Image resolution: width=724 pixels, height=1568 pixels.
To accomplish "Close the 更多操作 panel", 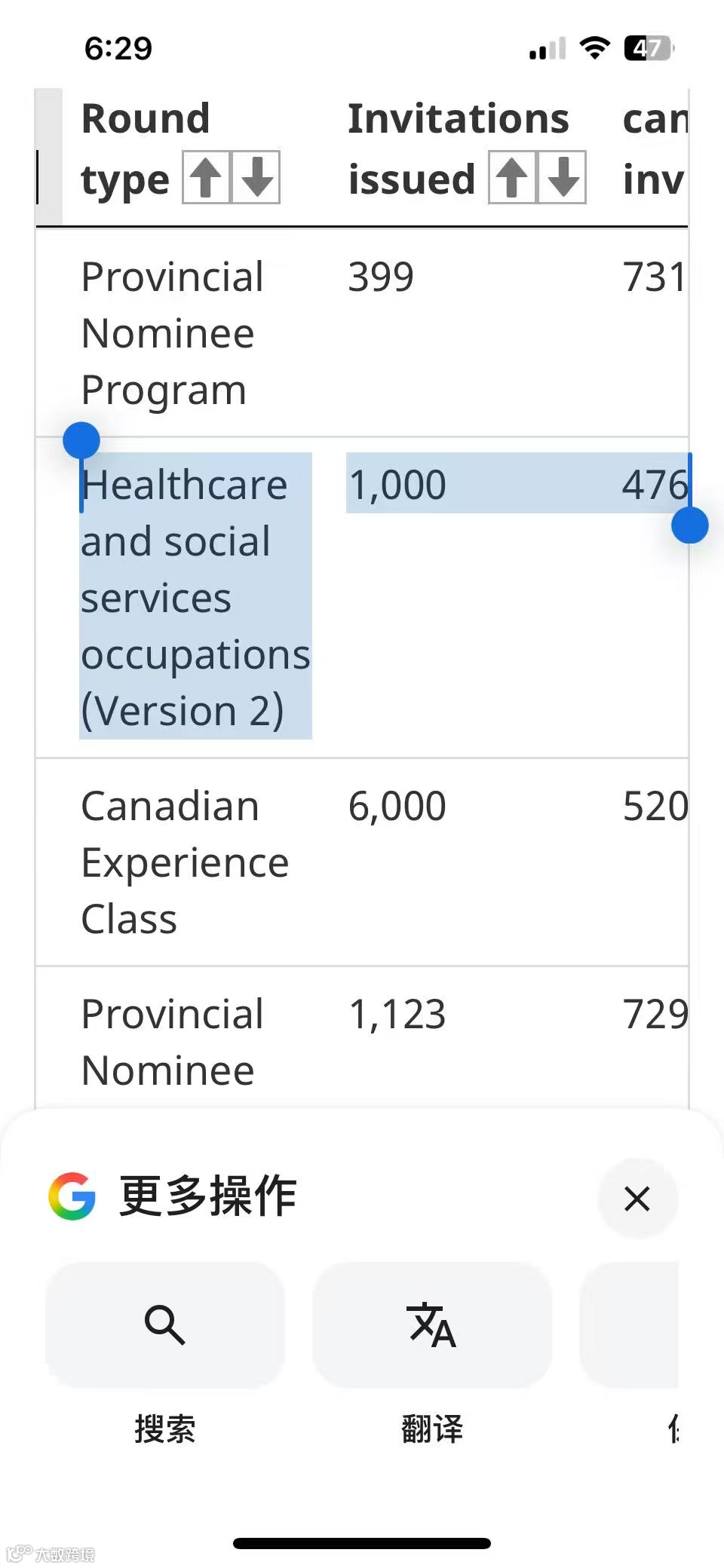I will click(x=637, y=1198).
